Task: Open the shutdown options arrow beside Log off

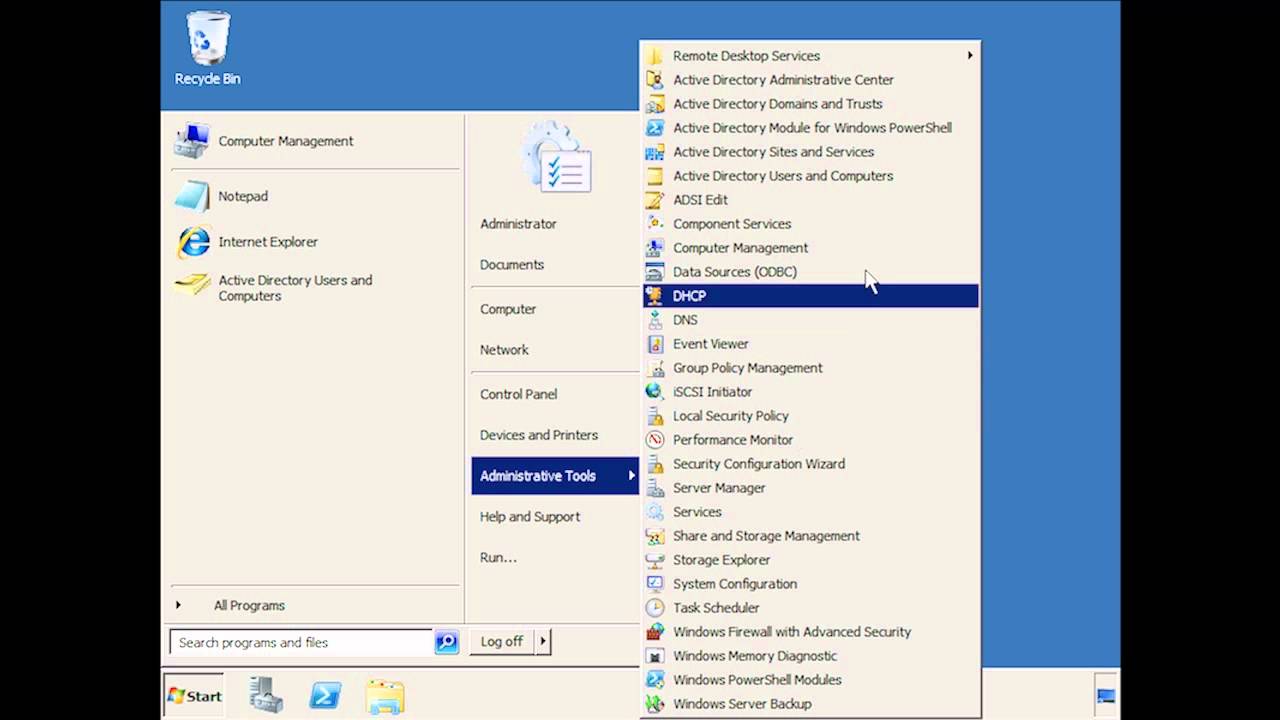Action: point(543,642)
